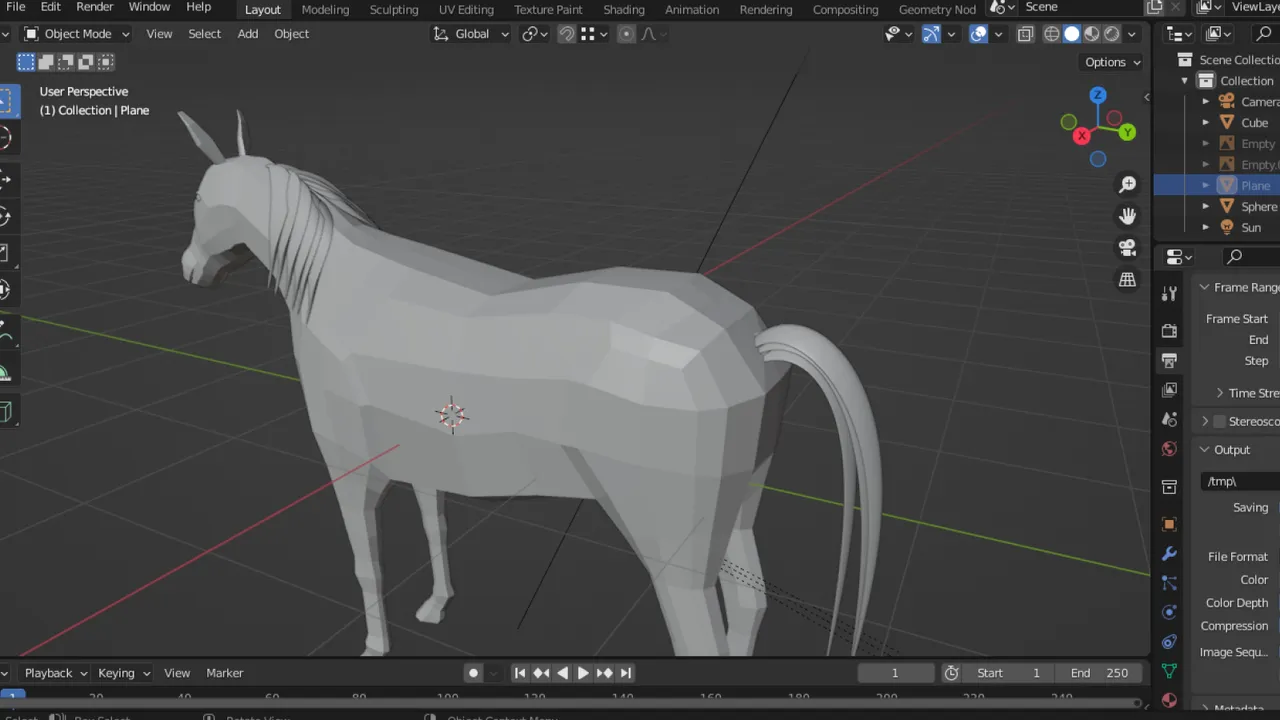This screenshot has width=1280, height=720.
Task: Activate the pan view hand icon
Action: [x=1127, y=216]
